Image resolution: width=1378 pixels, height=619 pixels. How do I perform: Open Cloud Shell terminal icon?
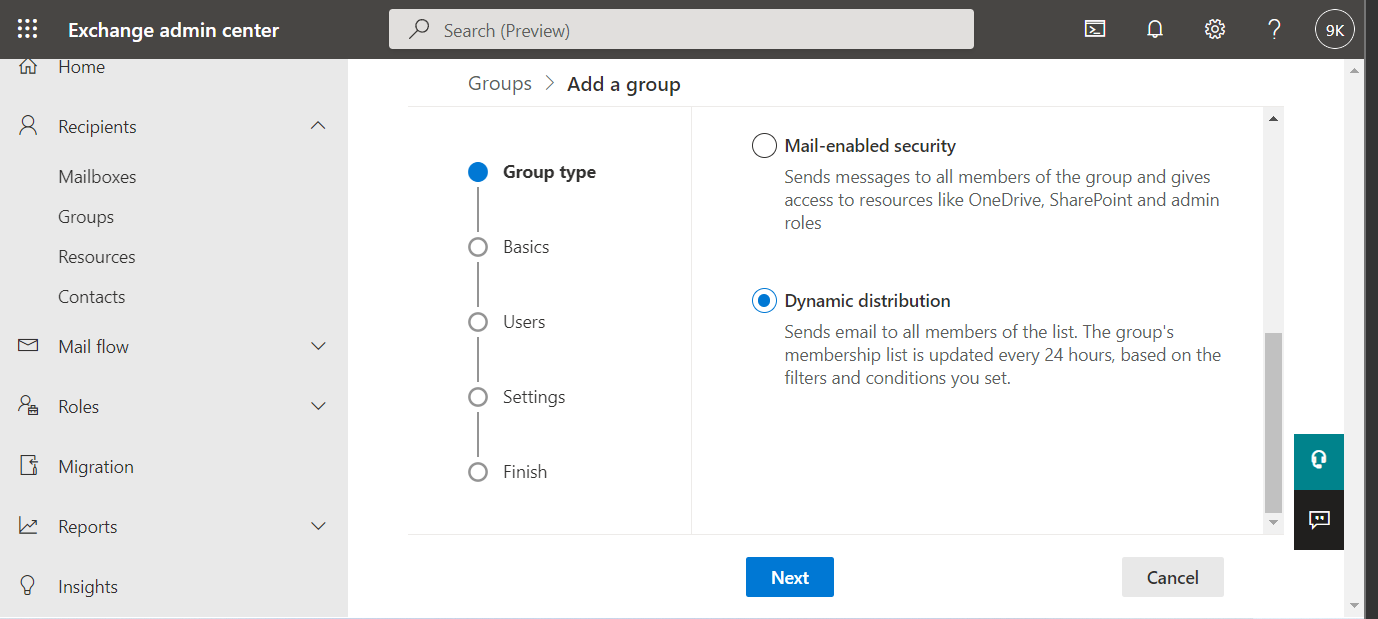click(x=1095, y=30)
